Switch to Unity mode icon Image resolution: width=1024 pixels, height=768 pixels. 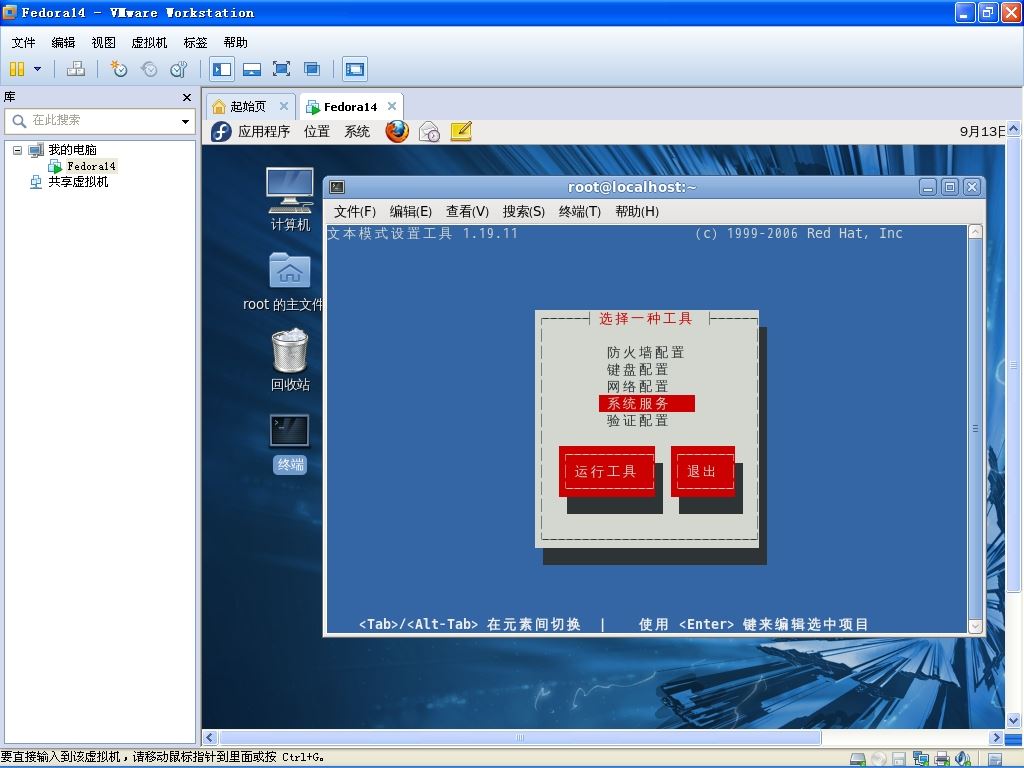pos(312,69)
